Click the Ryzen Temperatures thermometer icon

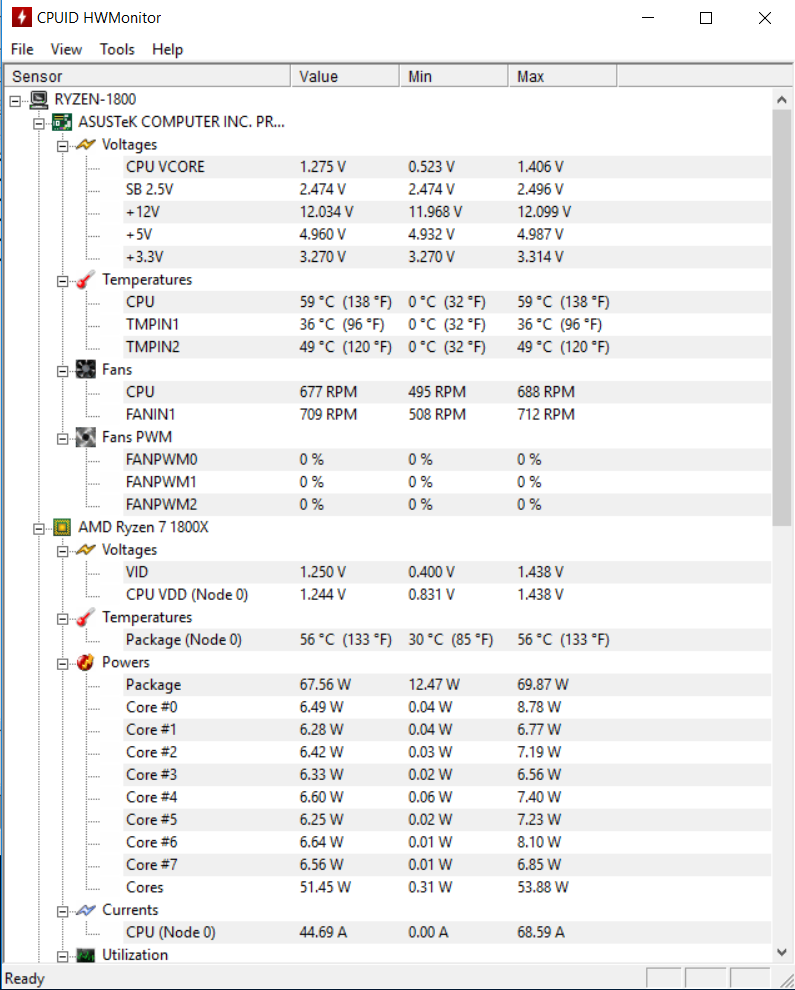85,617
